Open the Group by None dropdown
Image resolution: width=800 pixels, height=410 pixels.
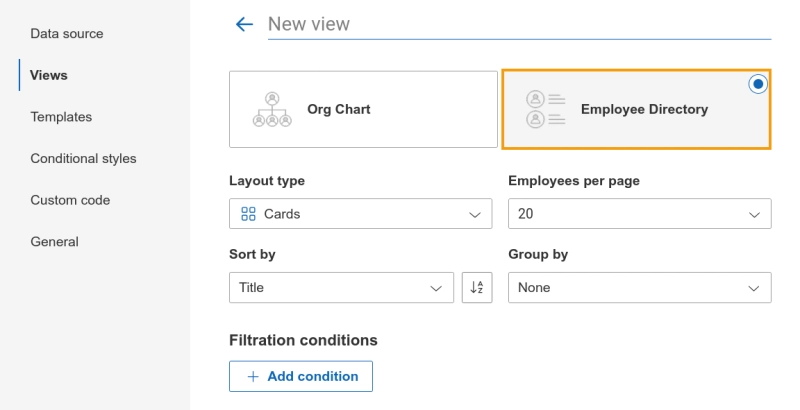pyautogui.click(x=640, y=288)
